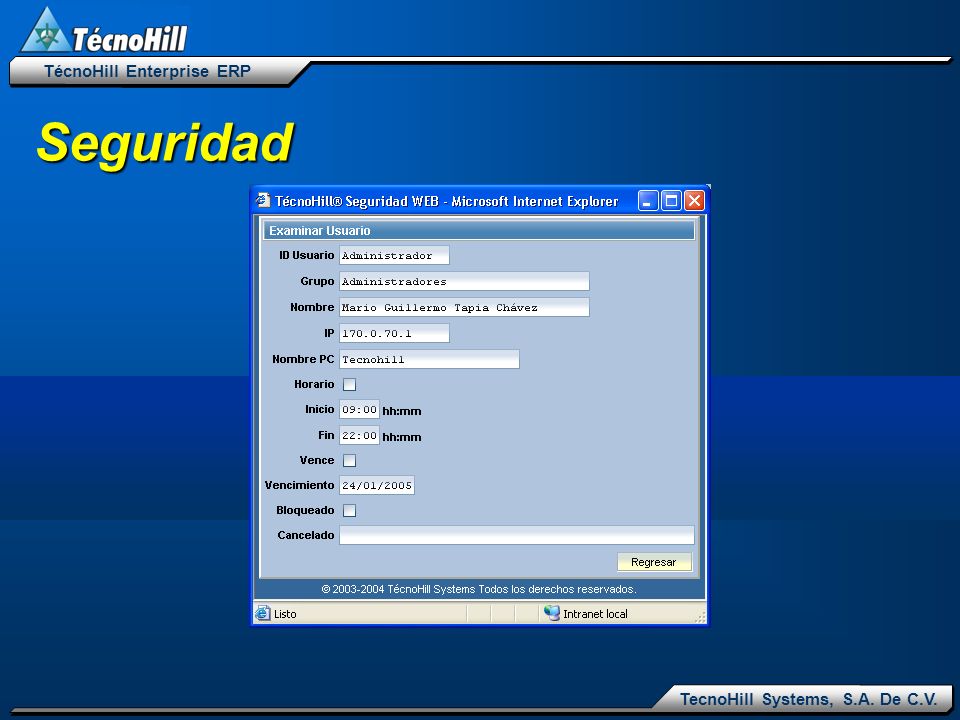Click the Examinar Usuario header
The image size is (960, 720).
click(x=479, y=231)
